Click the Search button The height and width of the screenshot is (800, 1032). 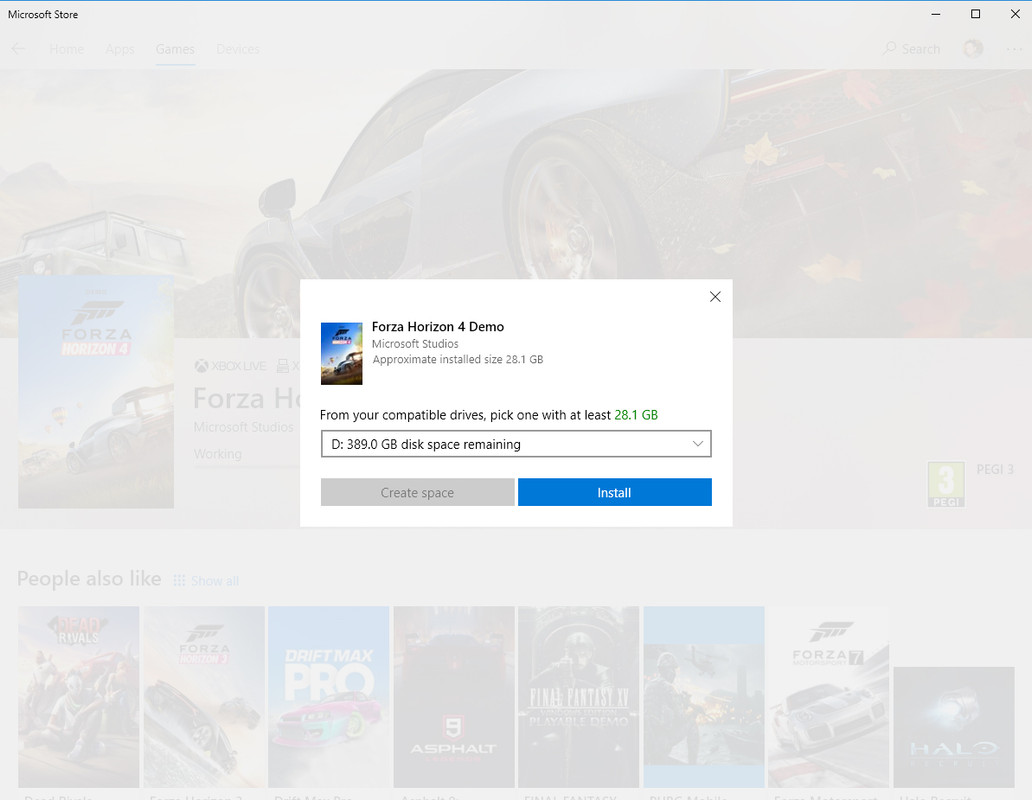click(x=912, y=49)
